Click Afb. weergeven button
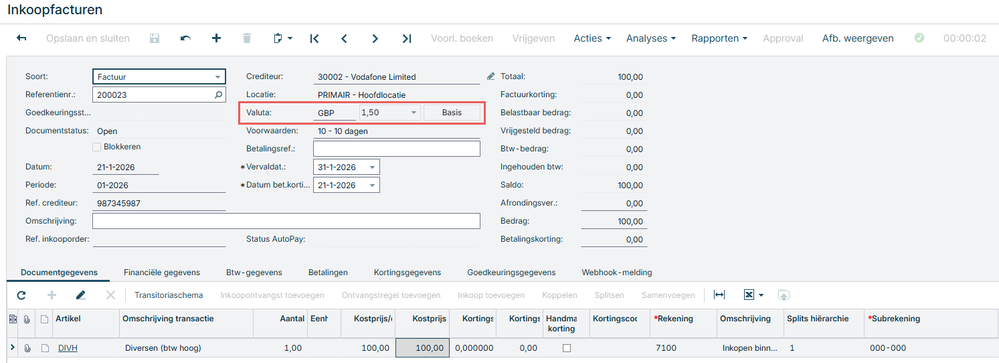This screenshot has width=999, height=363. [858, 38]
